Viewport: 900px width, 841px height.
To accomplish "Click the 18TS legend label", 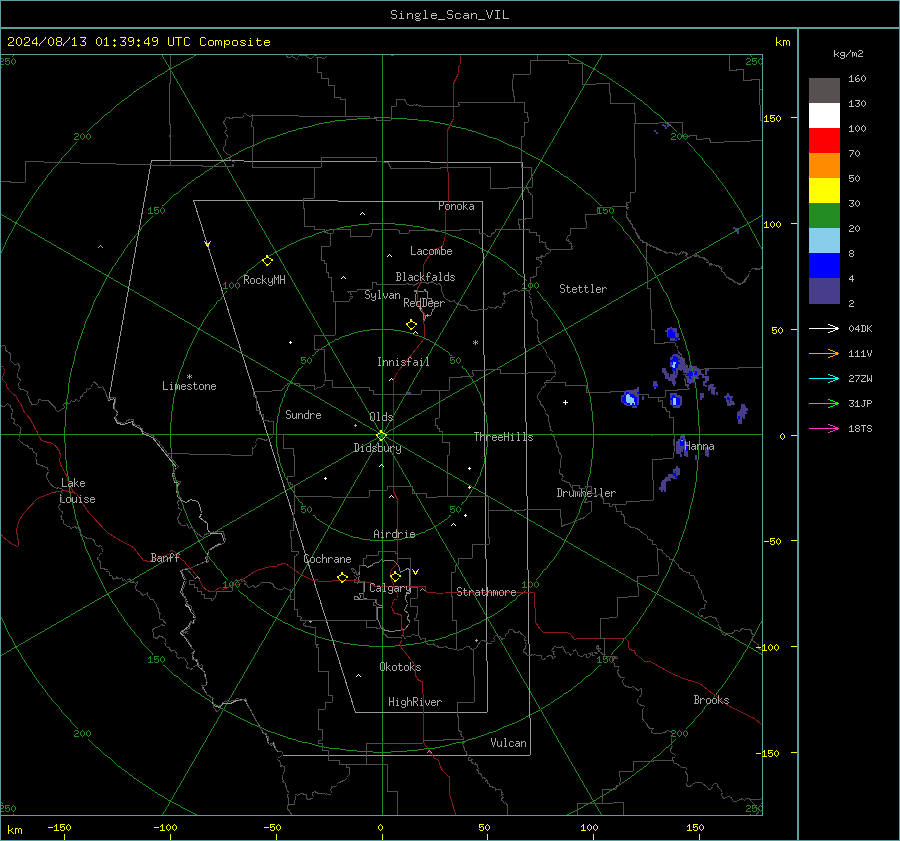I will tap(860, 428).
